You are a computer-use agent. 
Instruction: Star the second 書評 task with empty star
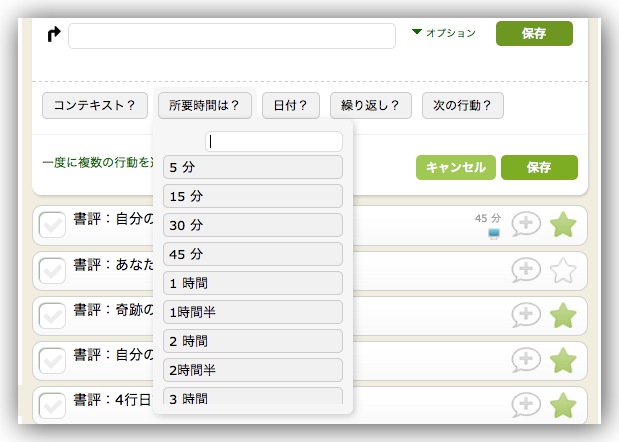tap(564, 270)
